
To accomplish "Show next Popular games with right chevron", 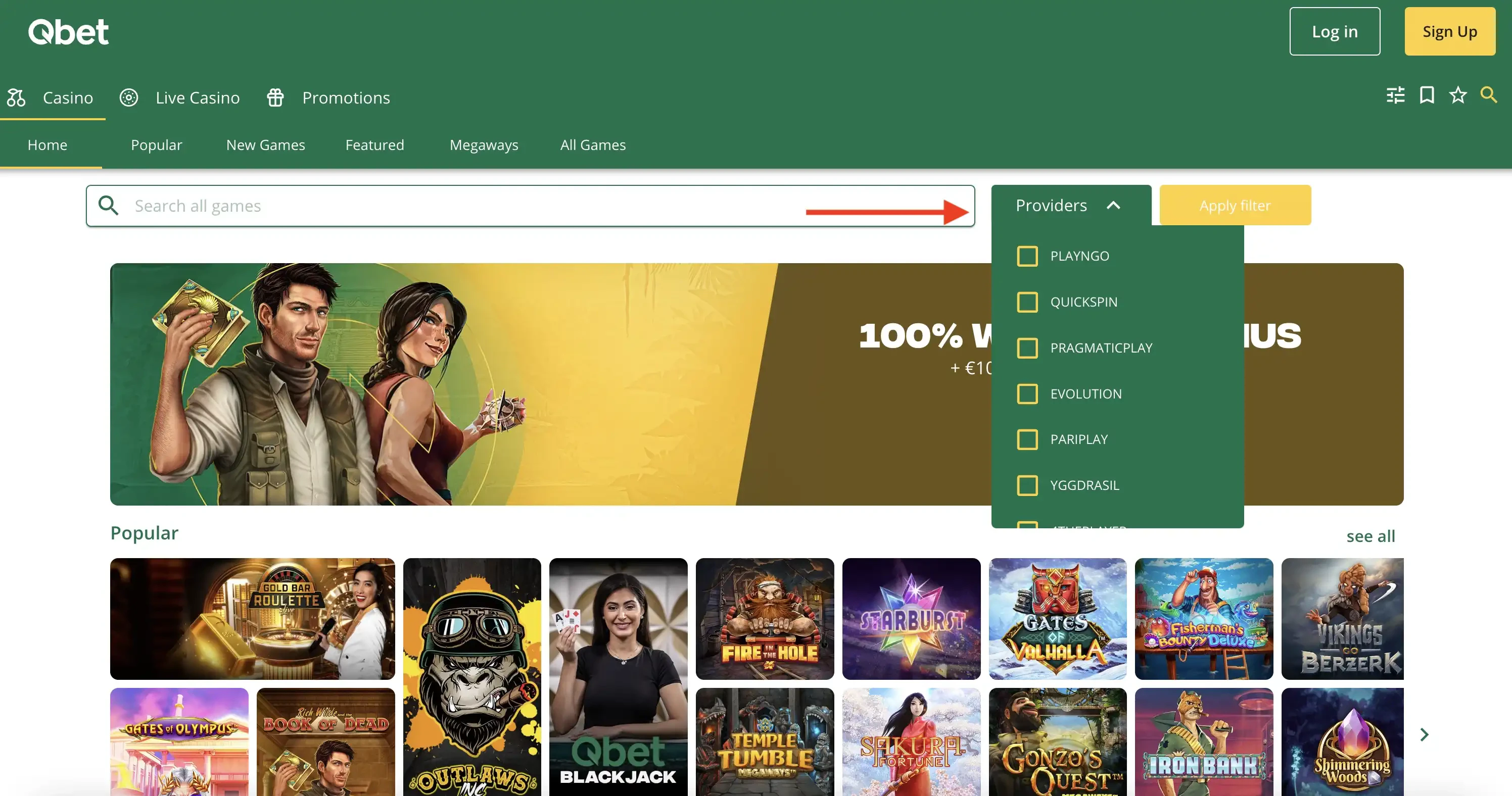I will point(1424,734).
